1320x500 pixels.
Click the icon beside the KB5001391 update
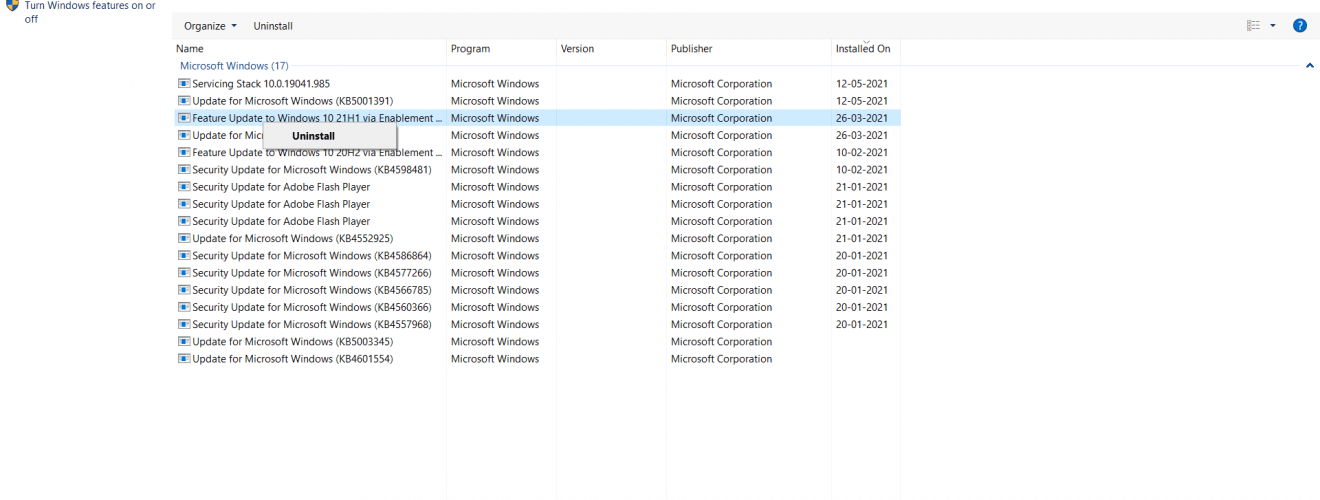tap(184, 101)
